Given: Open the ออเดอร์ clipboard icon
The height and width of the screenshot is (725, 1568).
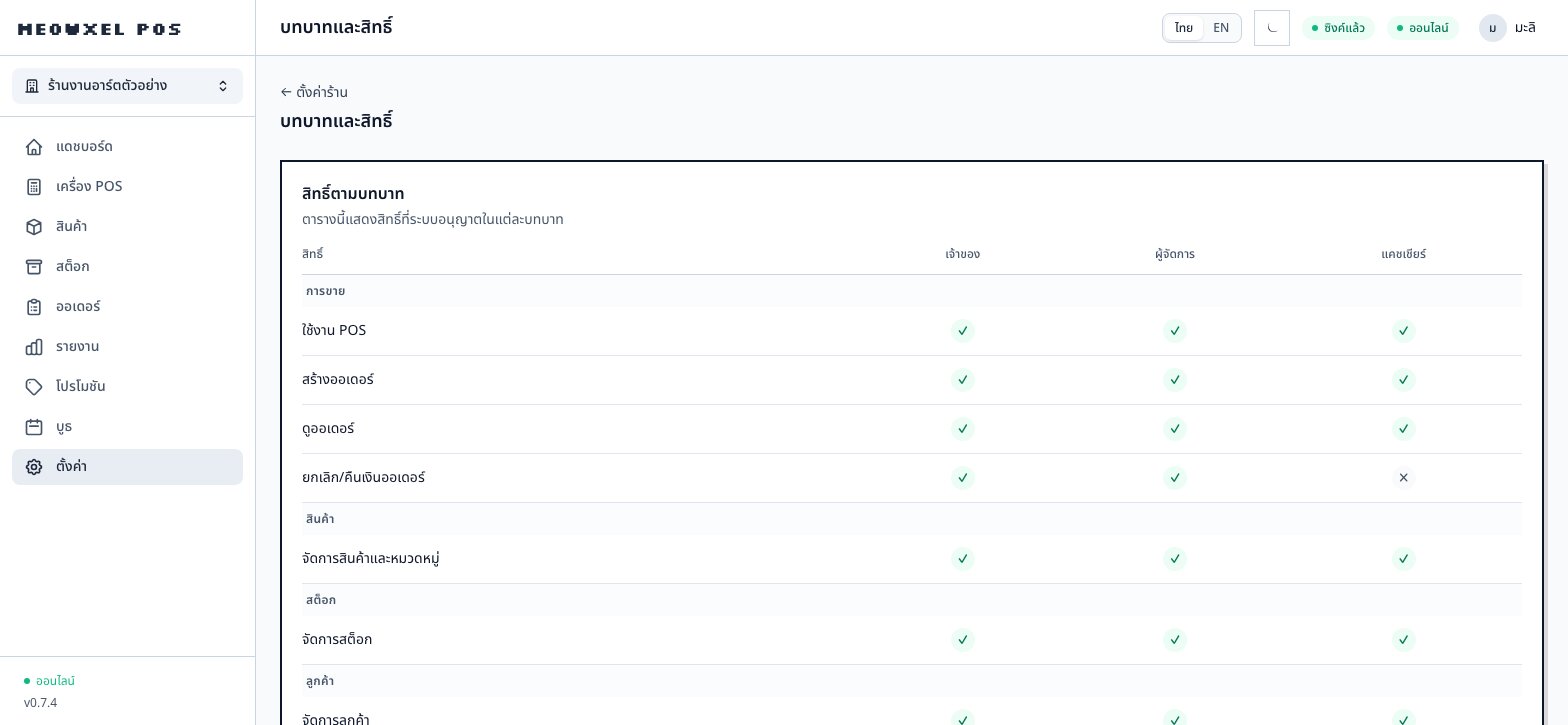Looking at the screenshot, I should click(34, 307).
